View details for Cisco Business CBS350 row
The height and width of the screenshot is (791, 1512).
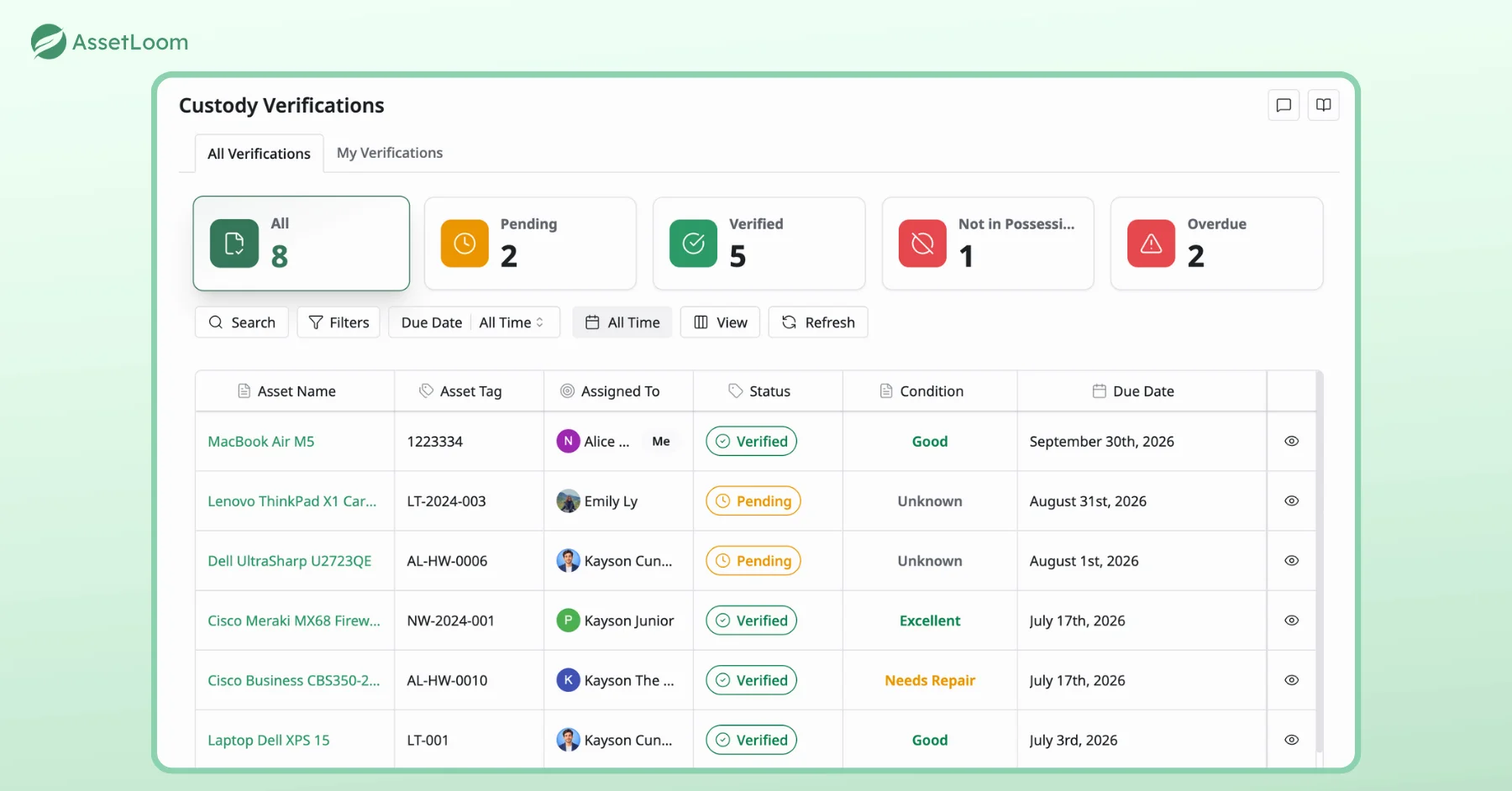click(1292, 680)
